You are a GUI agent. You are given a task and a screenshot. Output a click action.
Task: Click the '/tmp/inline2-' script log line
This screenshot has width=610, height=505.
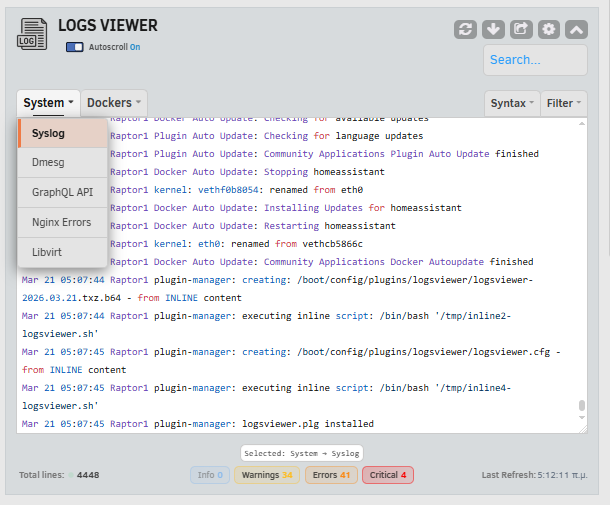(266, 325)
